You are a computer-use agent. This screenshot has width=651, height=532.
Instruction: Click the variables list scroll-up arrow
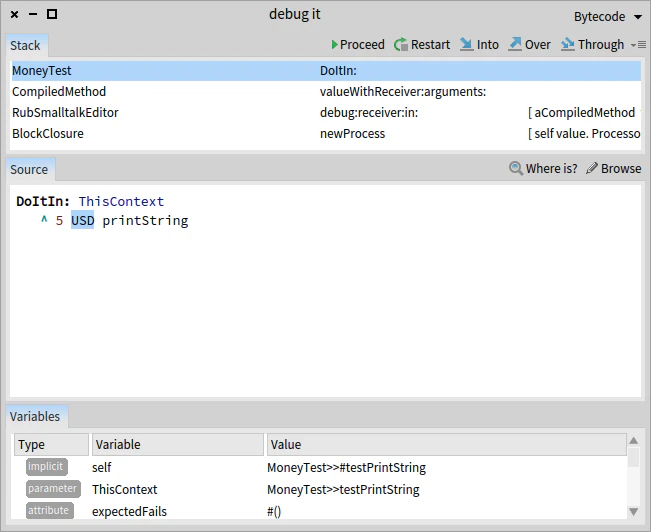[x=634, y=441]
